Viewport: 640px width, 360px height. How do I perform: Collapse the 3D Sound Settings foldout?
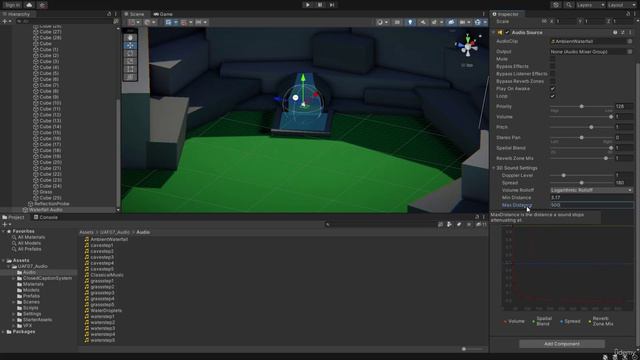click(x=493, y=168)
